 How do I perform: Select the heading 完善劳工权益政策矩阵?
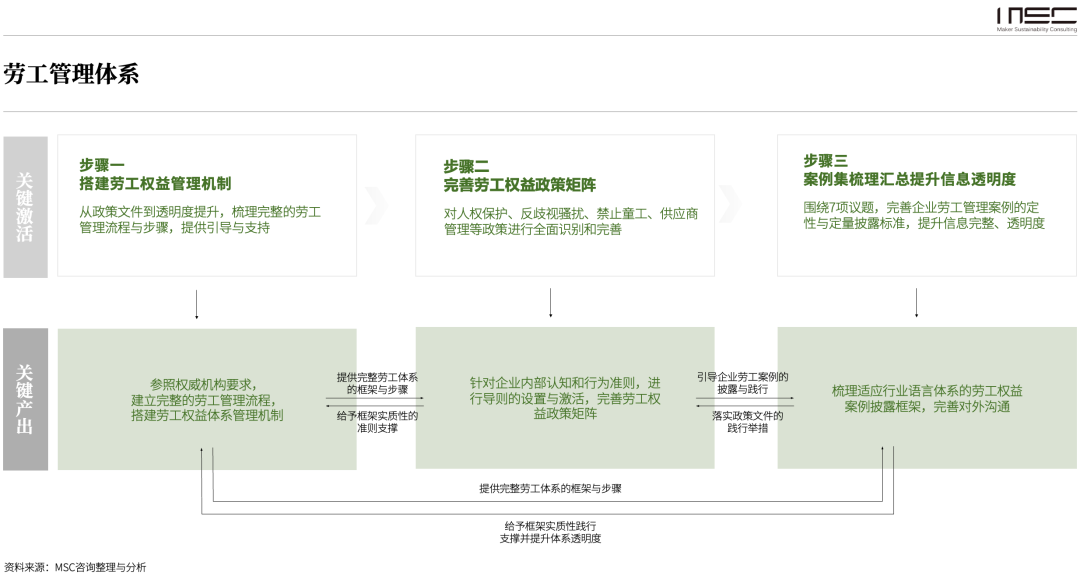click(519, 185)
